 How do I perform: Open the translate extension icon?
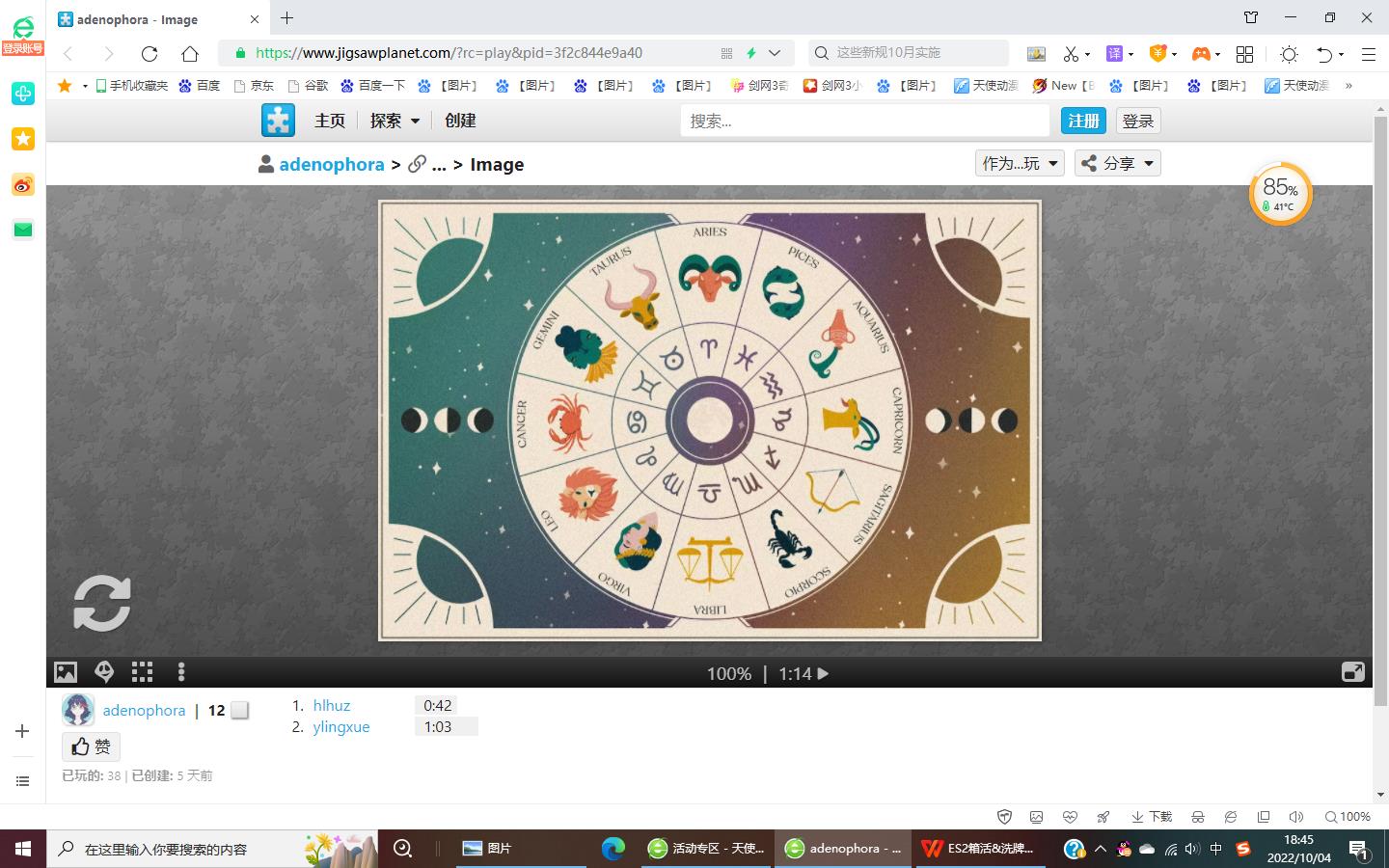tap(1114, 54)
